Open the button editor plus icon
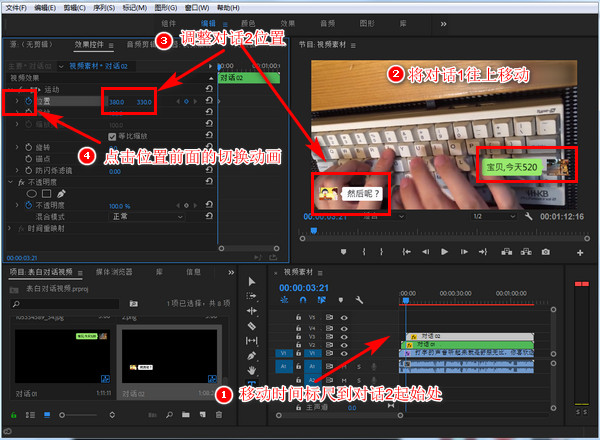 pyautogui.click(x=580, y=253)
